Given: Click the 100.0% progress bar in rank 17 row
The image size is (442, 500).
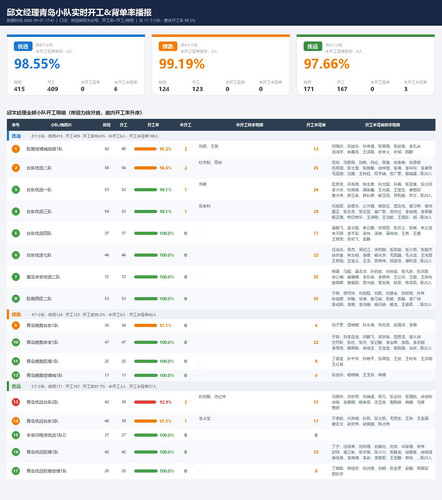Looking at the screenshot, I should click(x=145, y=471).
